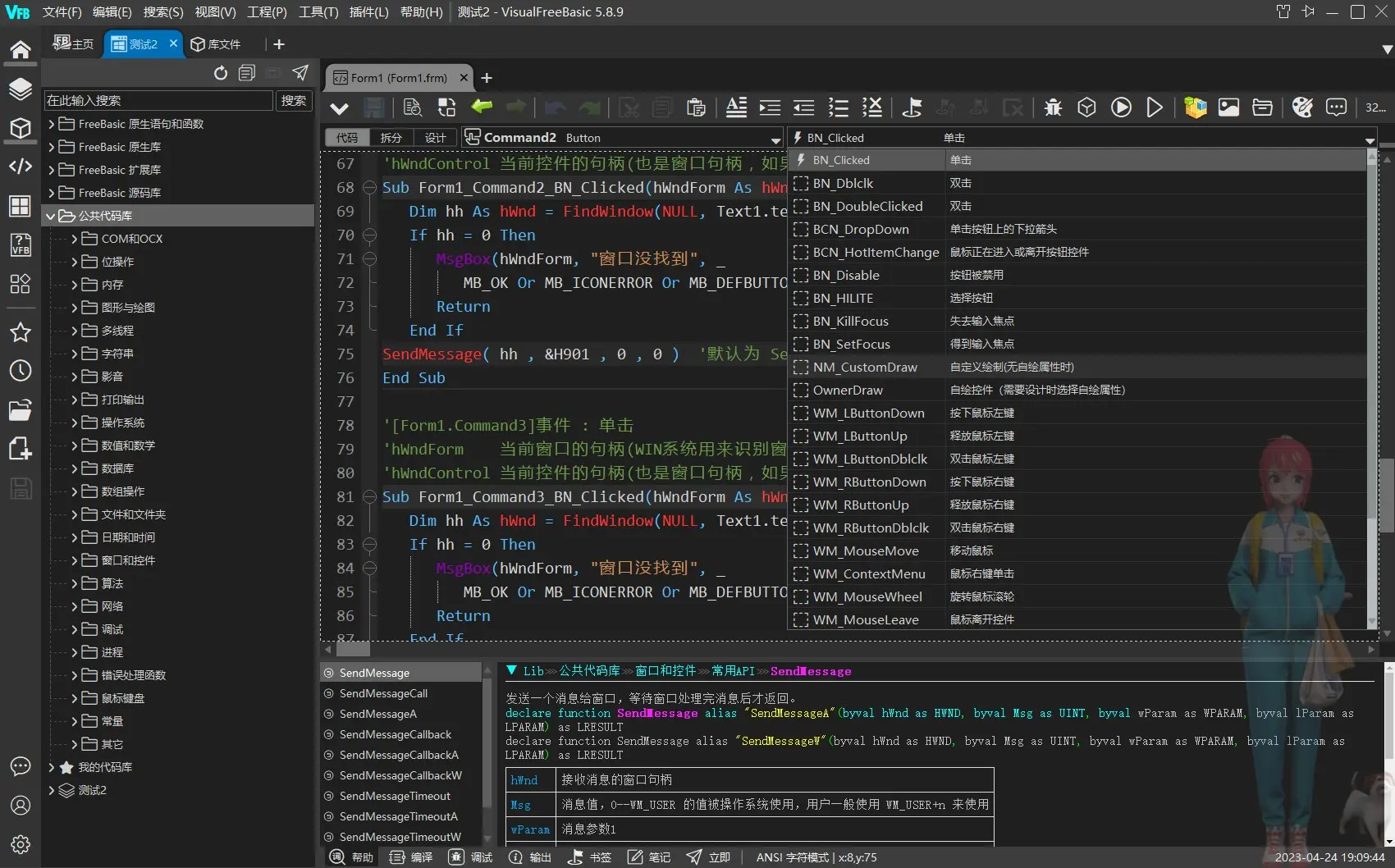
Task: Open the comments bubble icon
Action: pos(1337,107)
